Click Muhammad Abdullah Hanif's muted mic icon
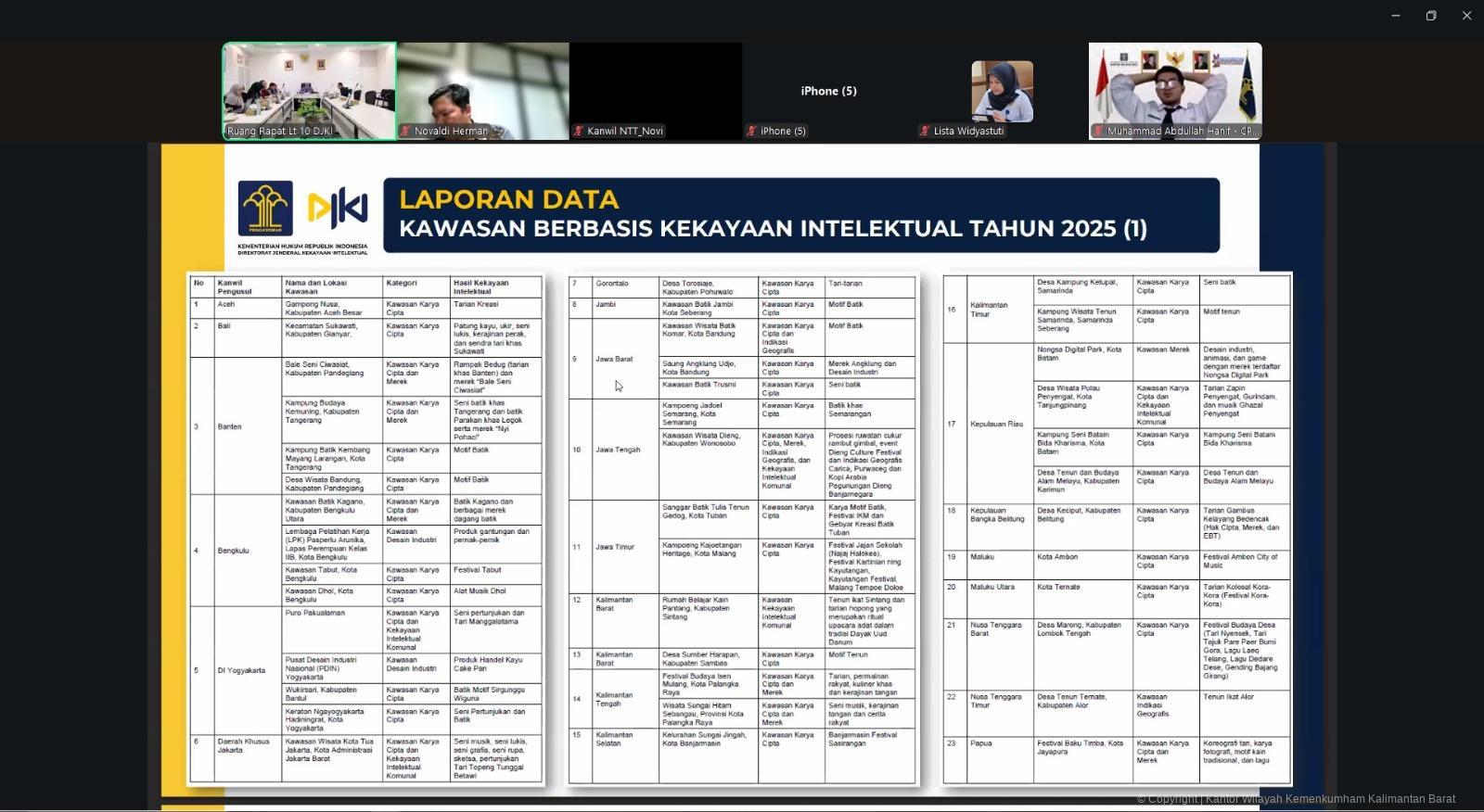Viewport: 1484px width, 812px height. [x=1098, y=132]
